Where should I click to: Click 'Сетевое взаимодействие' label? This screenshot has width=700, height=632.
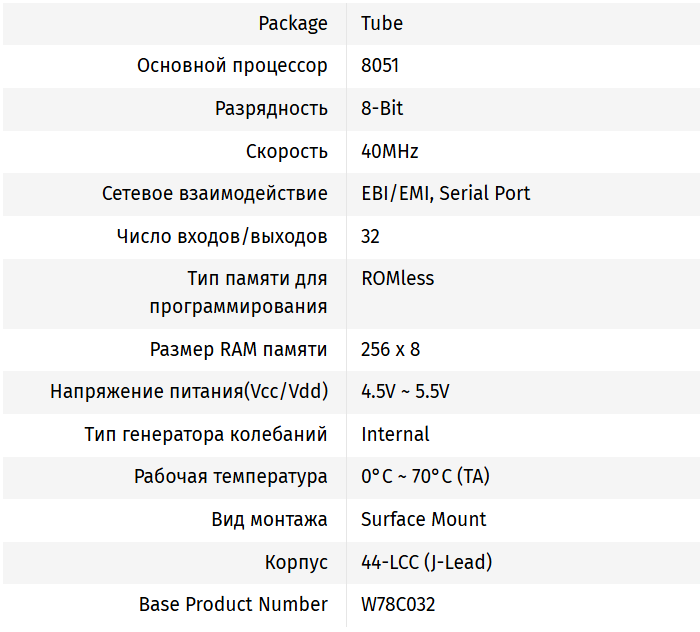coord(214,193)
